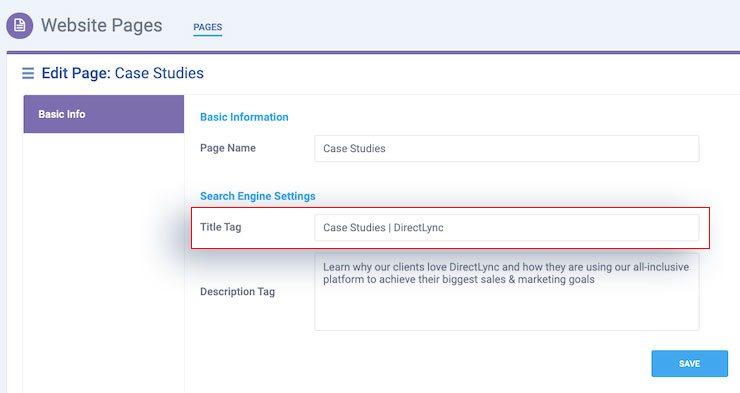The width and height of the screenshot is (740, 393).
Task: Click the Website Pages document icon
Action: point(19,25)
